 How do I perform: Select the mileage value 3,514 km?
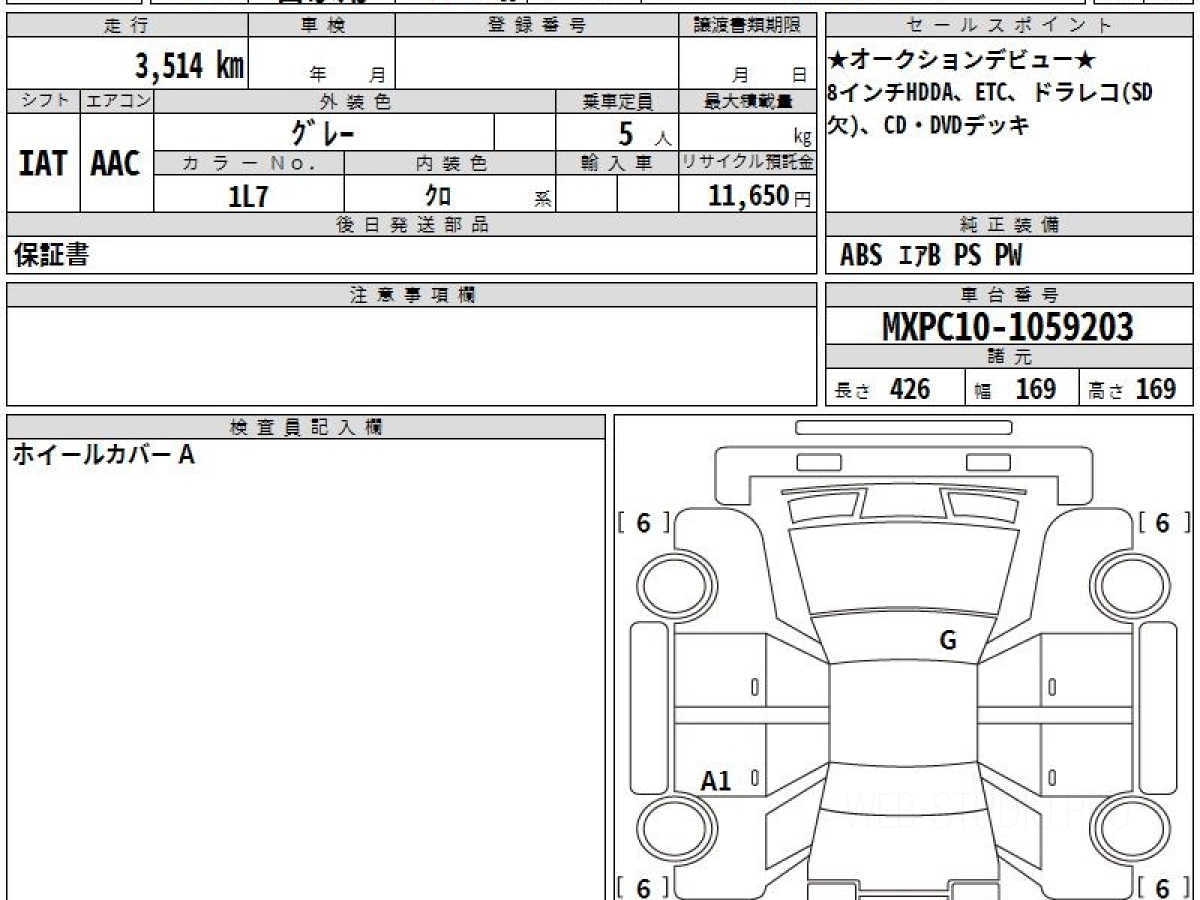tap(190, 66)
